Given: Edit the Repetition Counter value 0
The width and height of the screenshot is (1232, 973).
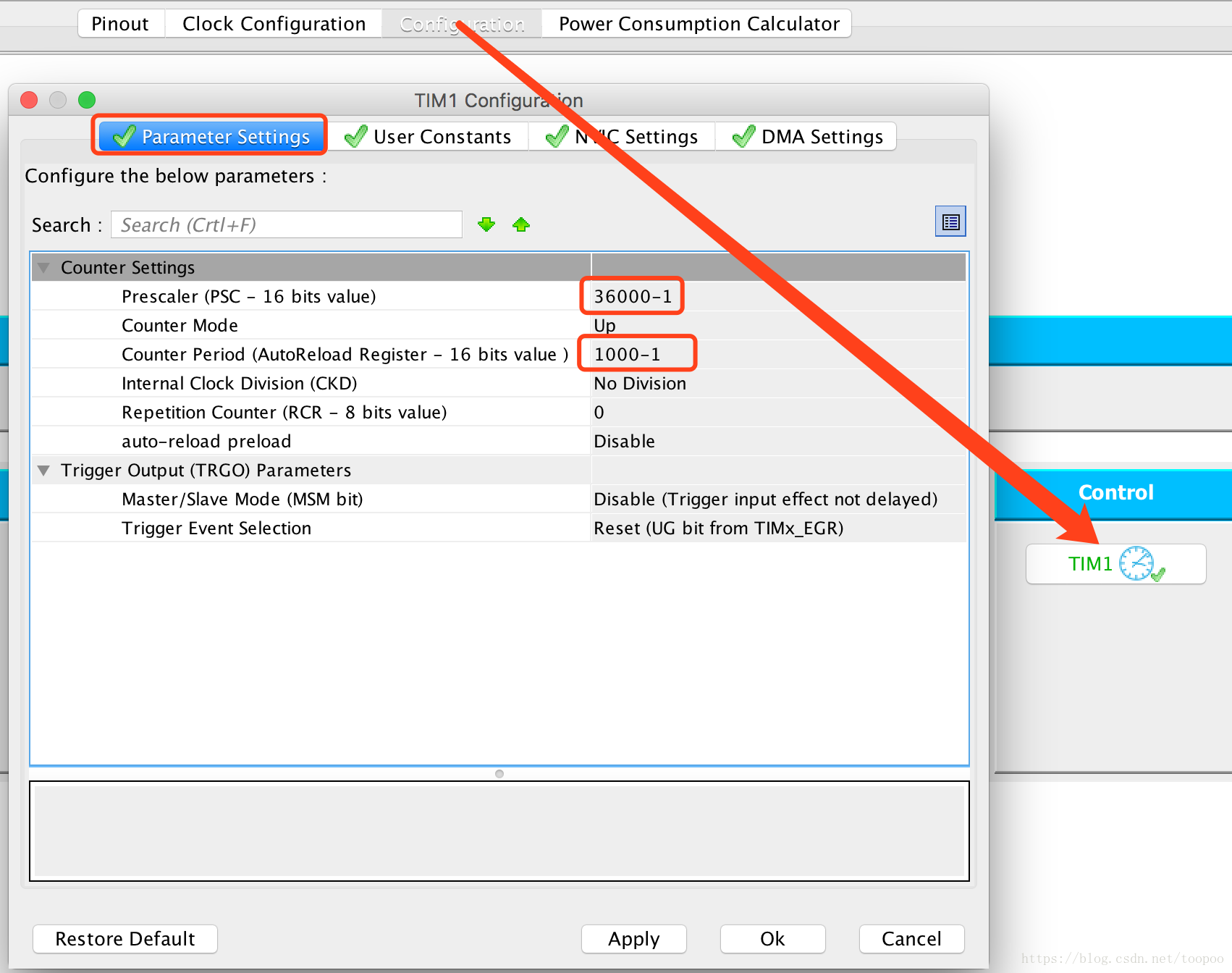Looking at the screenshot, I should (x=778, y=412).
